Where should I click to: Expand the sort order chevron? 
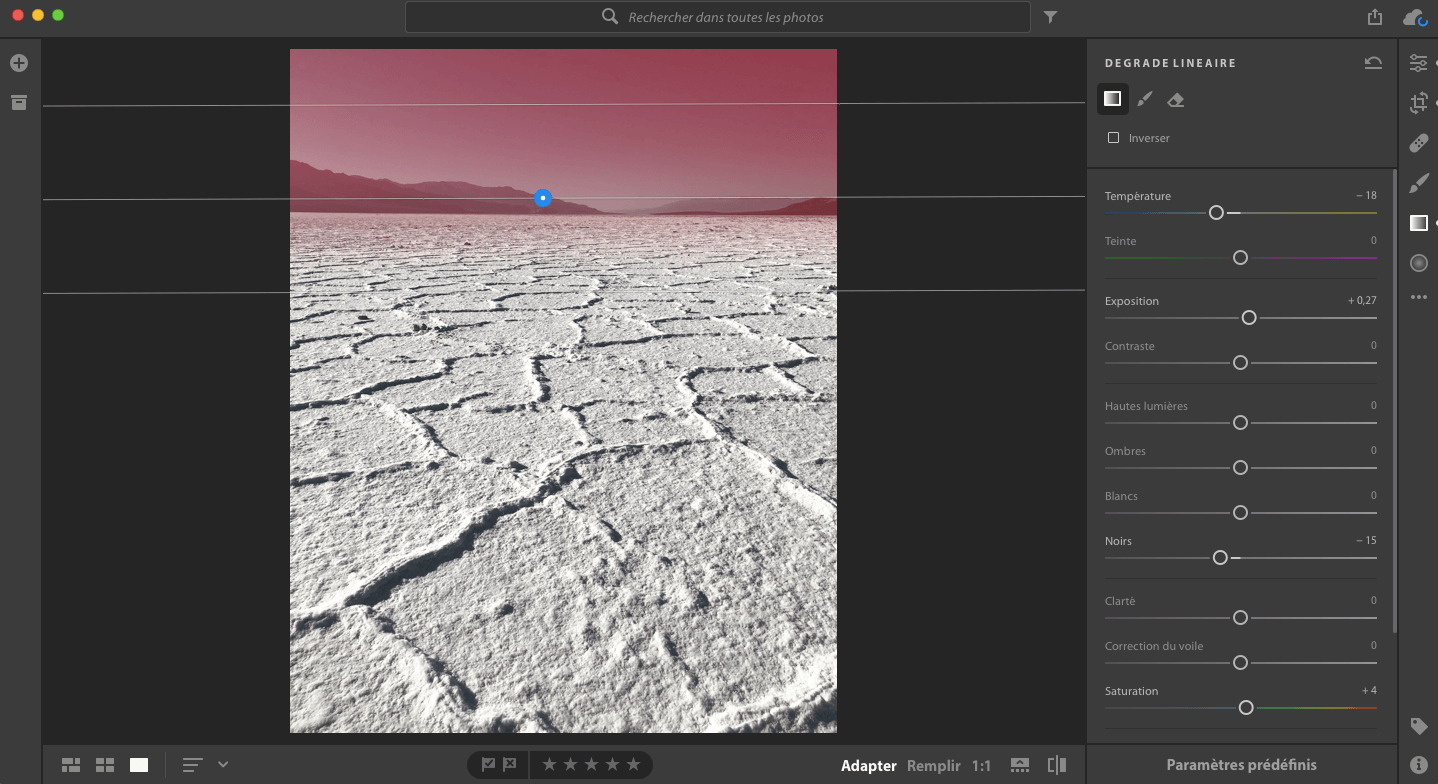(223, 765)
